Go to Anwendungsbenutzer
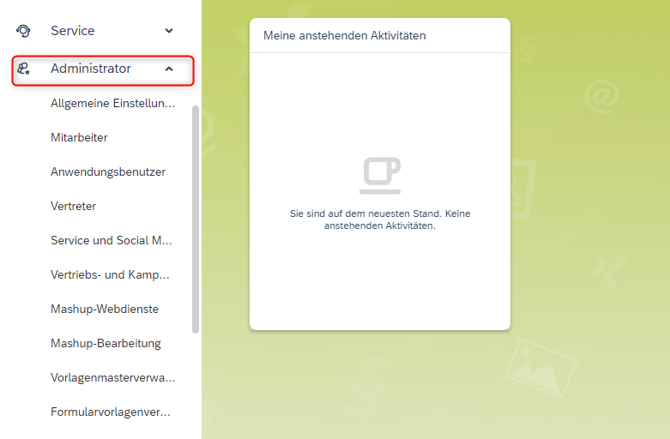Screen dimensions: 670x439 coord(108,172)
